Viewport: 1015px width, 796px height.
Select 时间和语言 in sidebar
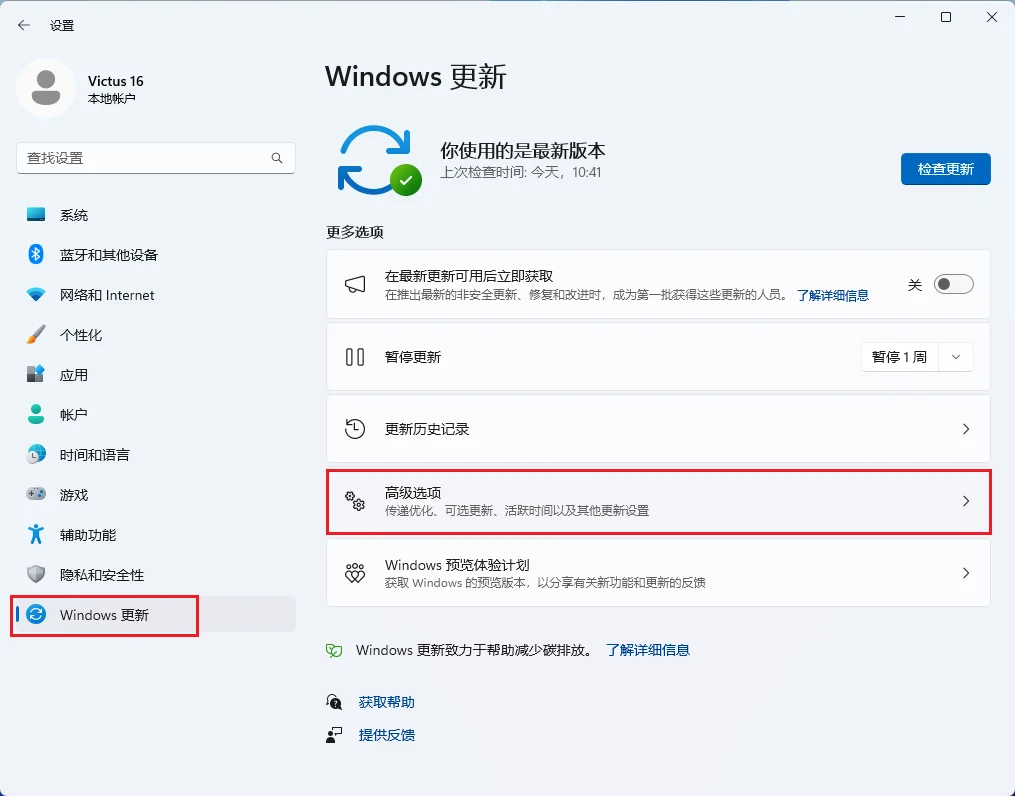(155, 454)
